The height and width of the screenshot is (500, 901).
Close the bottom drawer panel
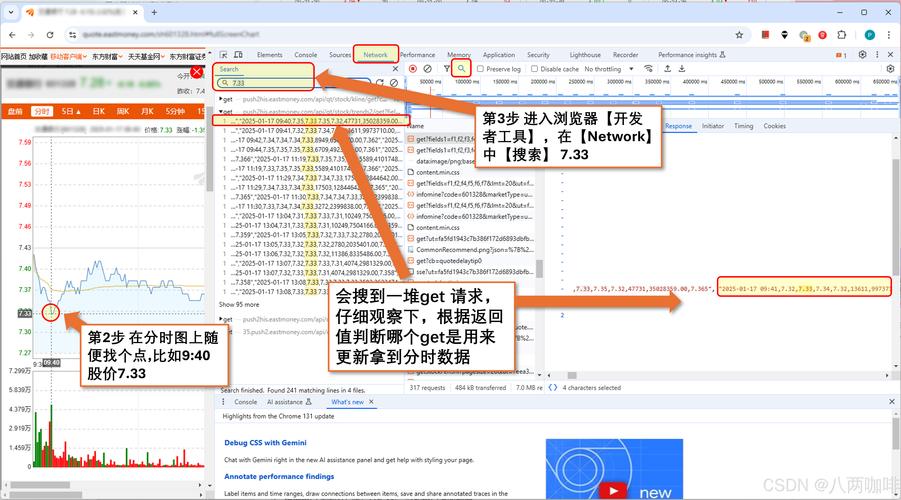pos(892,402)
